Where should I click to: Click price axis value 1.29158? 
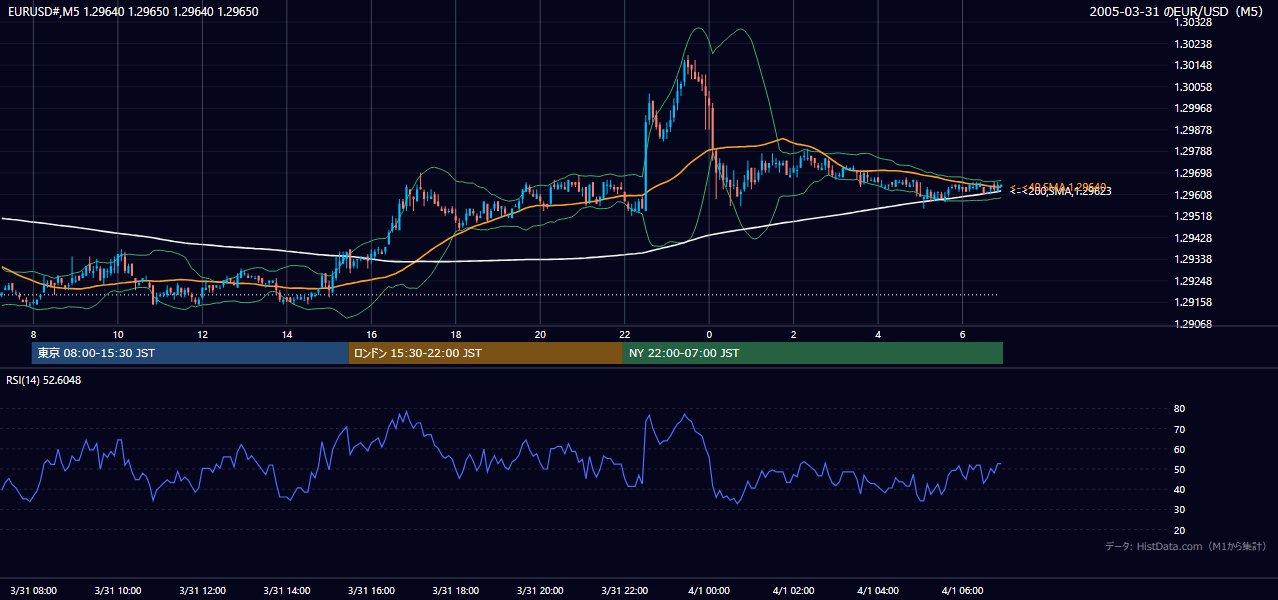(1195, 302)
